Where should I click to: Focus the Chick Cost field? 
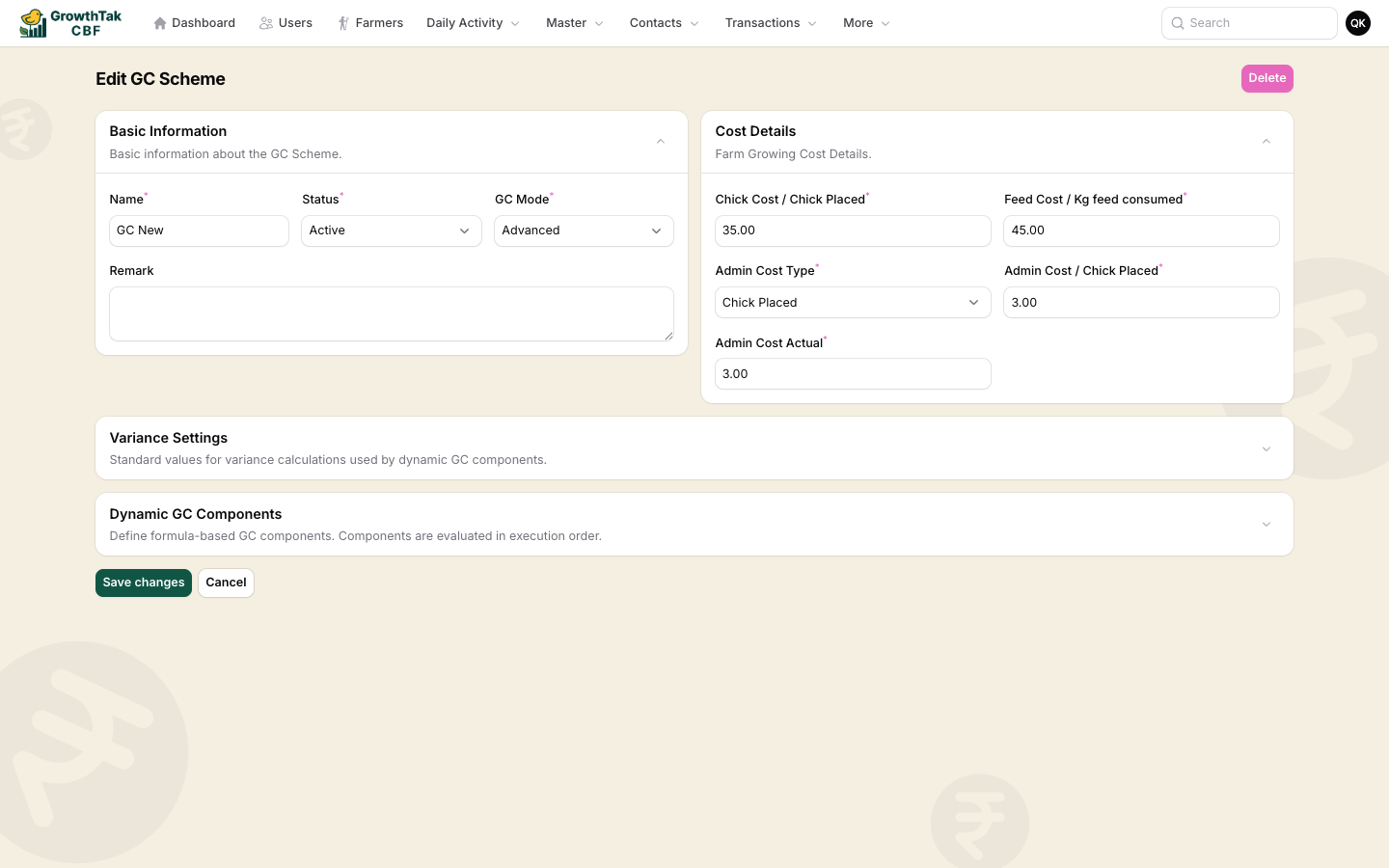[x=853, y=231]
